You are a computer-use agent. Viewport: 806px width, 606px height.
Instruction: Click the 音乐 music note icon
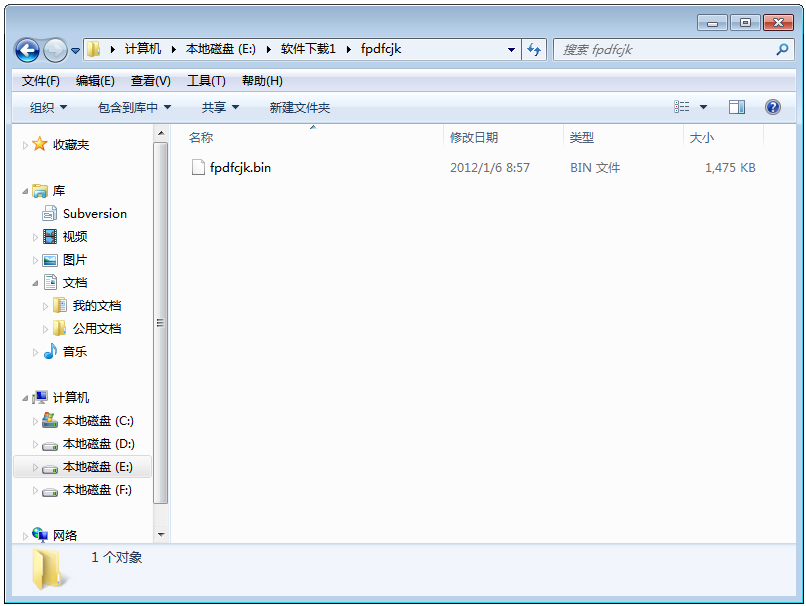coord(50,351)
